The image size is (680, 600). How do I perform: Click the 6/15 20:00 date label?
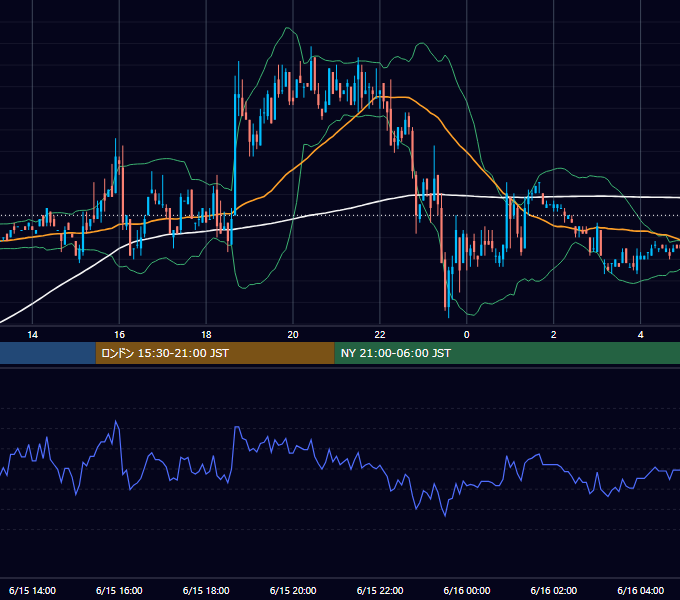(293, 590)
